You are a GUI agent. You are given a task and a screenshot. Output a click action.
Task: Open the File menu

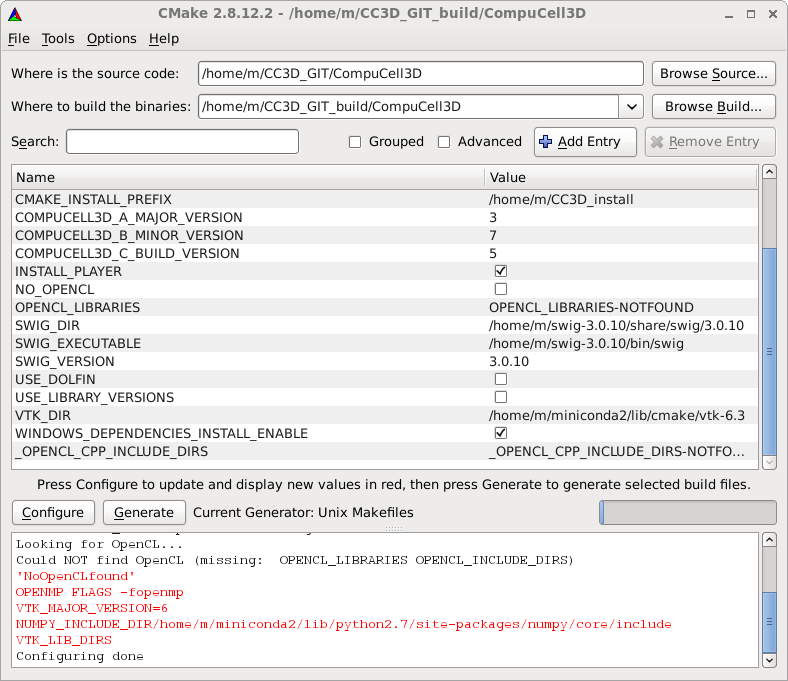[x=19, y=38]
